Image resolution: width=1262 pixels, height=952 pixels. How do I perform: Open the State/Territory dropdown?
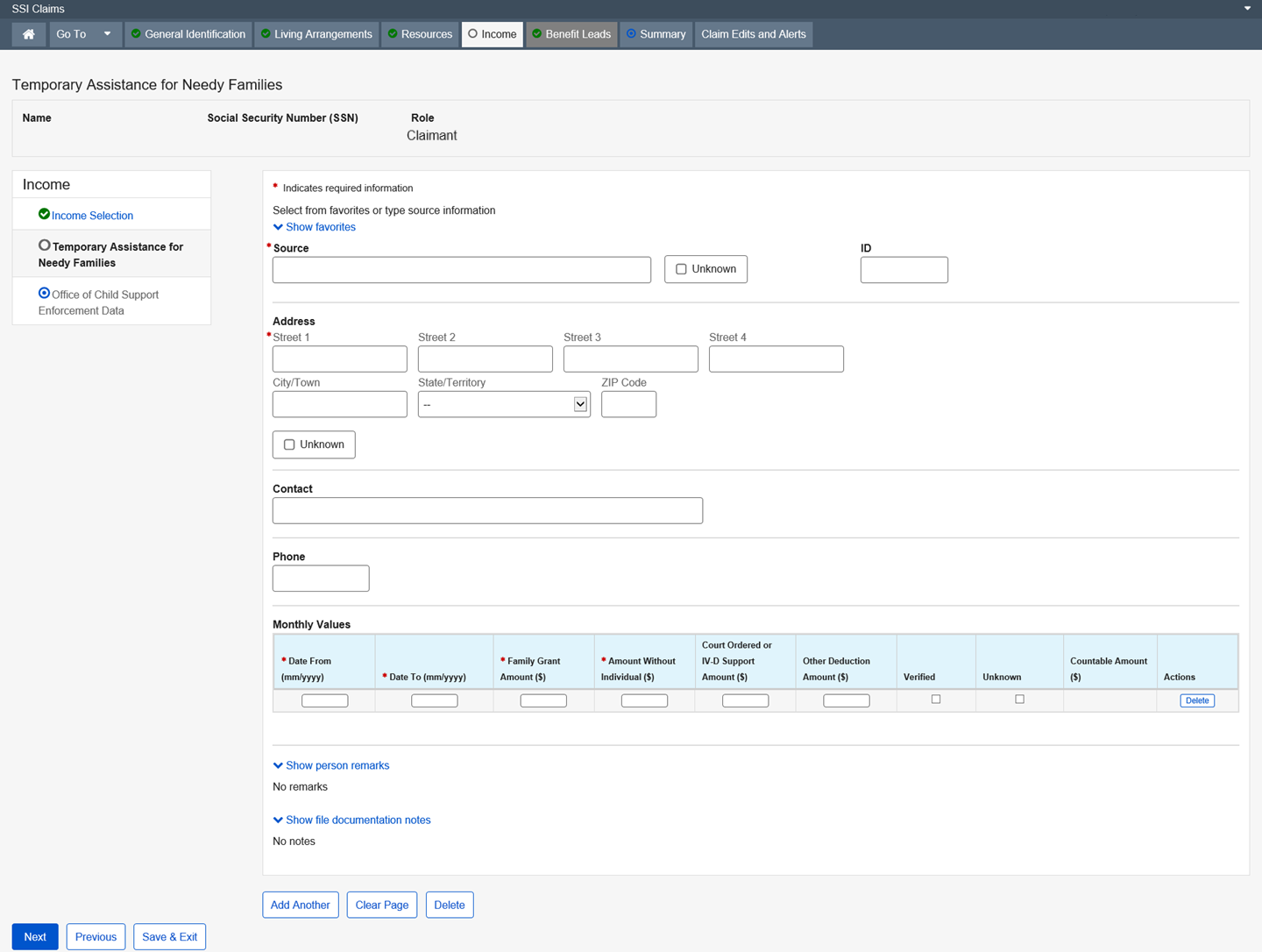(504, 404)
